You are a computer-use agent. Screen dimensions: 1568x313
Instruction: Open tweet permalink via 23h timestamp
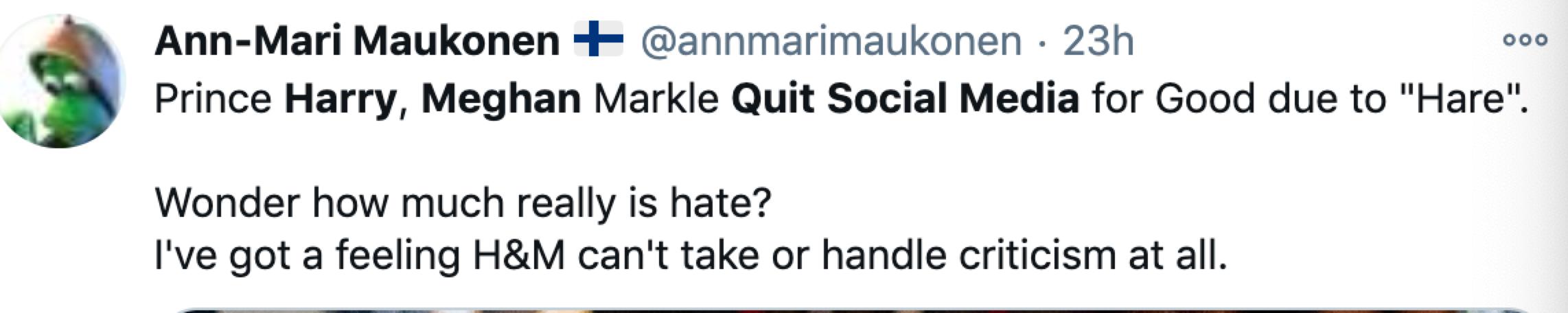point(1098,41)
